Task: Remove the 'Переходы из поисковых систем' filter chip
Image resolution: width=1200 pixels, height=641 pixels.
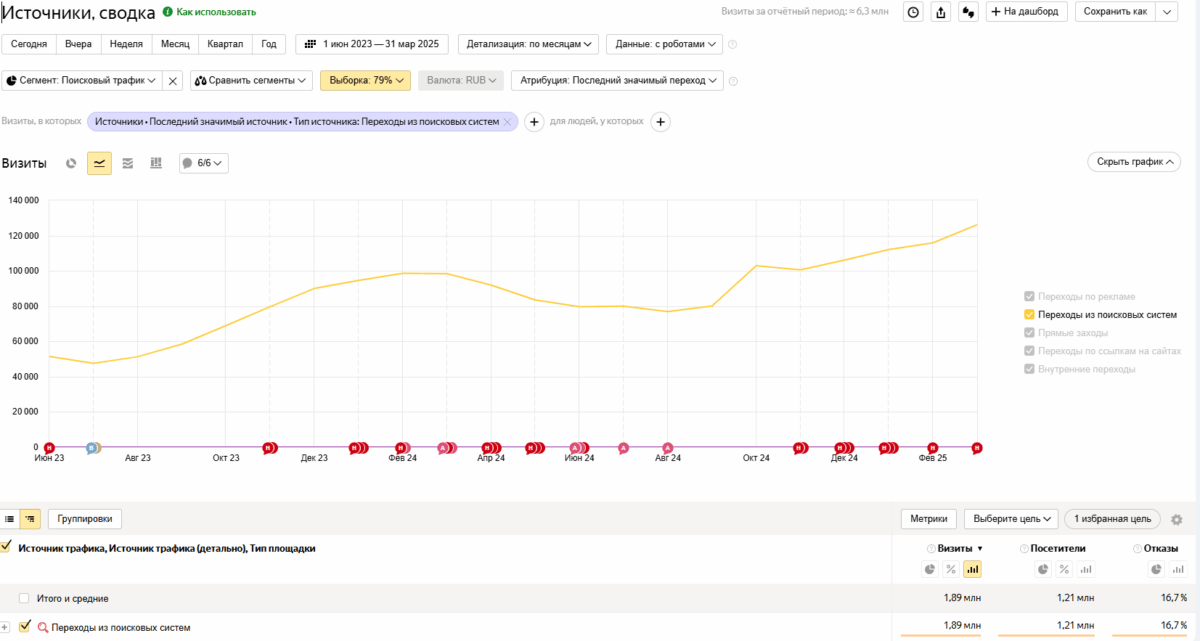Action: pyautogui.click(x=508, y=122)
